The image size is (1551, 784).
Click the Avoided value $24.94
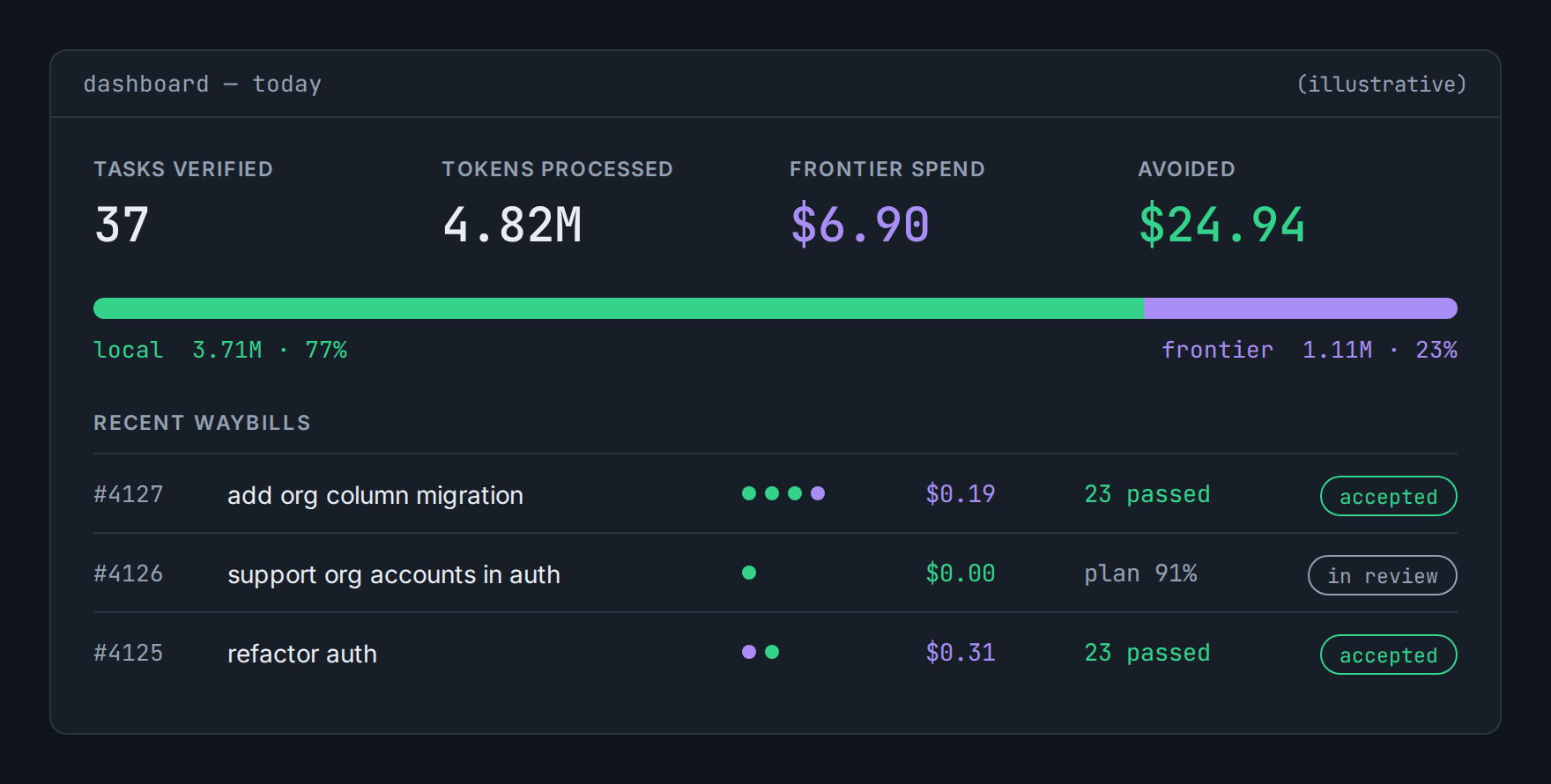tap(1221, 225)
